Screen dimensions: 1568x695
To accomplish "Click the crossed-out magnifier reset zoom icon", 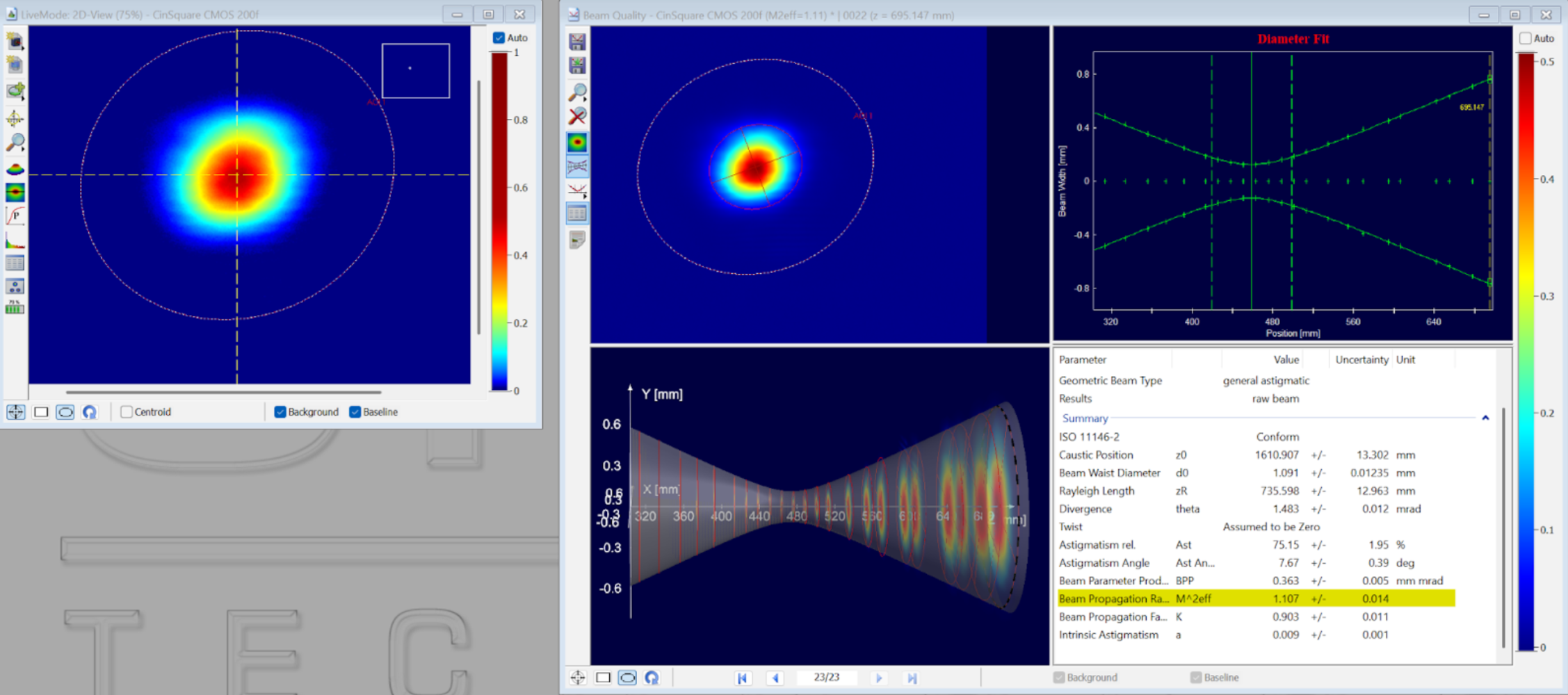I will (577, 116).
